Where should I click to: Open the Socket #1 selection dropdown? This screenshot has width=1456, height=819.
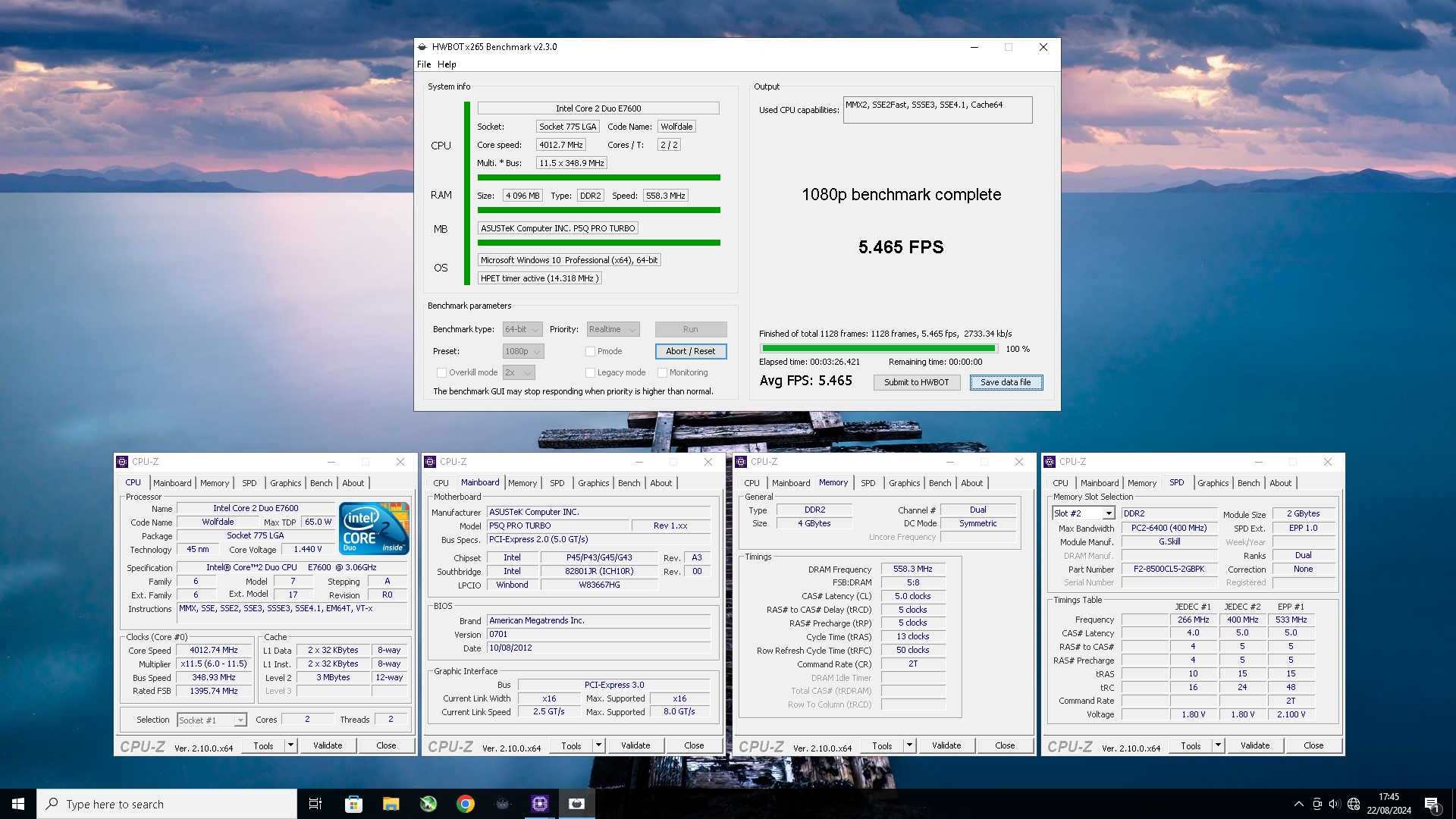point(212,720)
